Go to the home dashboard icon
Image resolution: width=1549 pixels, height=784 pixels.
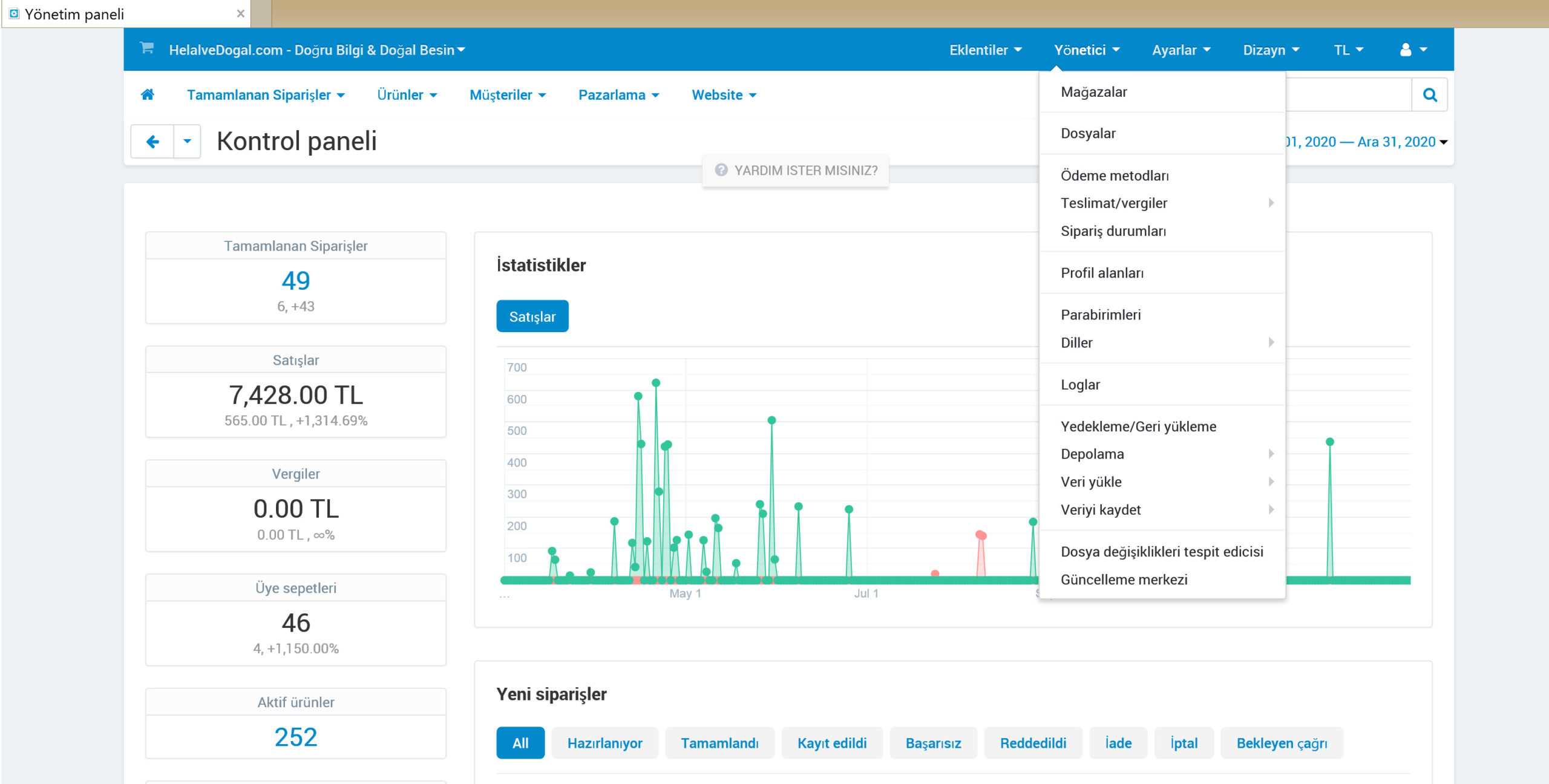click(x=148, y=95)
